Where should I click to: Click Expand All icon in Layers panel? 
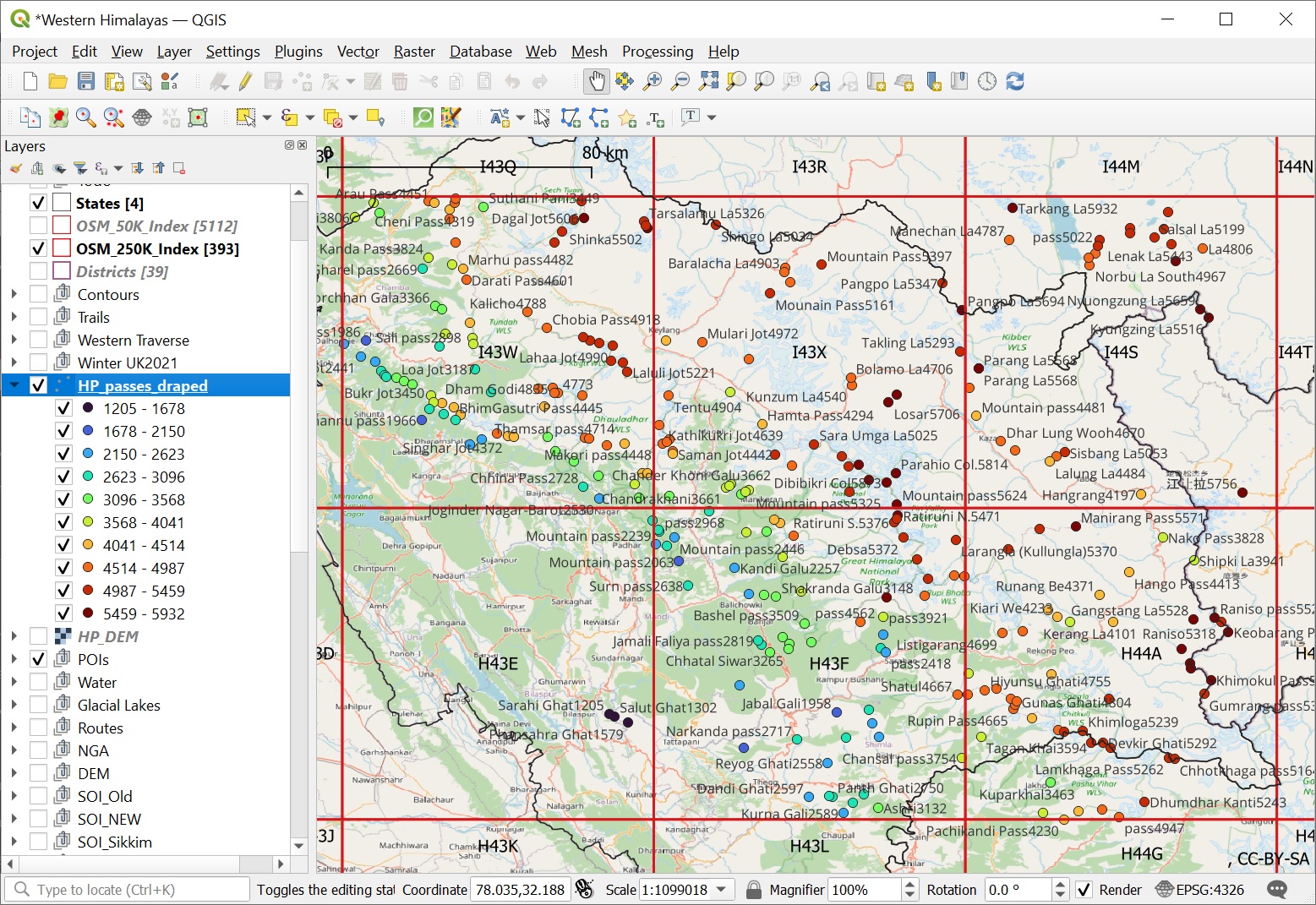pos(138,168)
